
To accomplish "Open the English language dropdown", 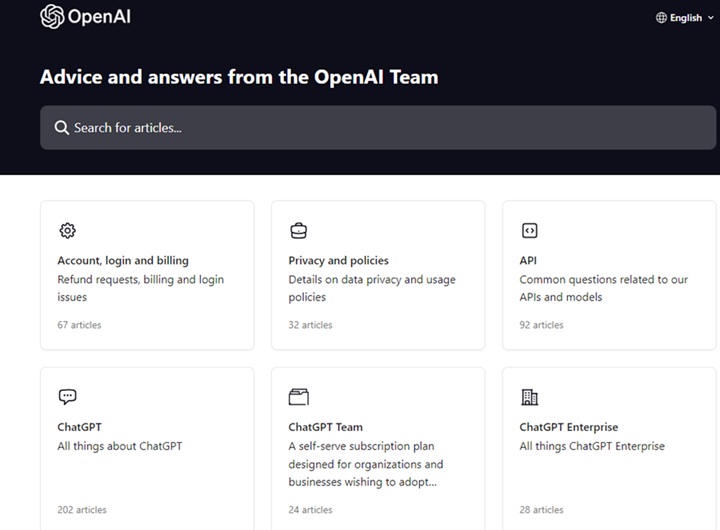I will point(686,18).
